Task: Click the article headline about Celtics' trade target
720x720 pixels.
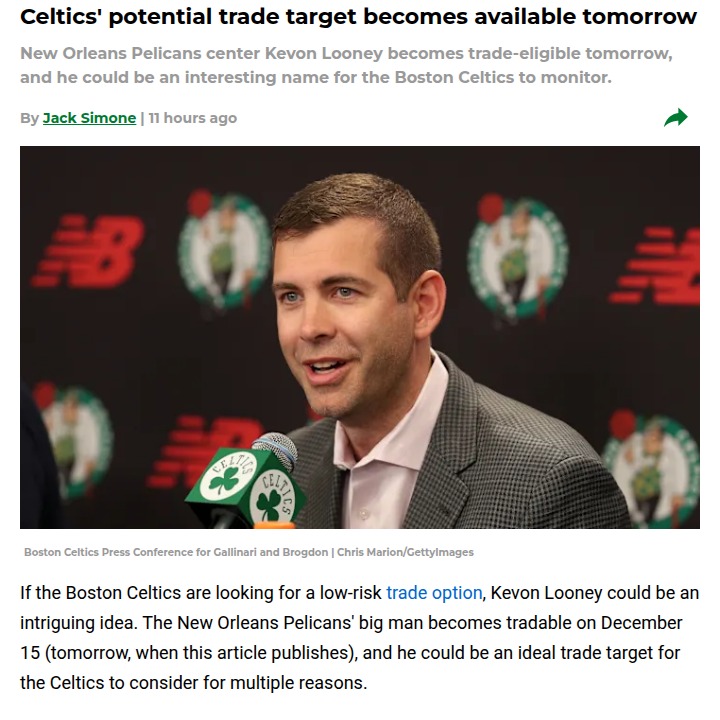Action: [359, 17]
